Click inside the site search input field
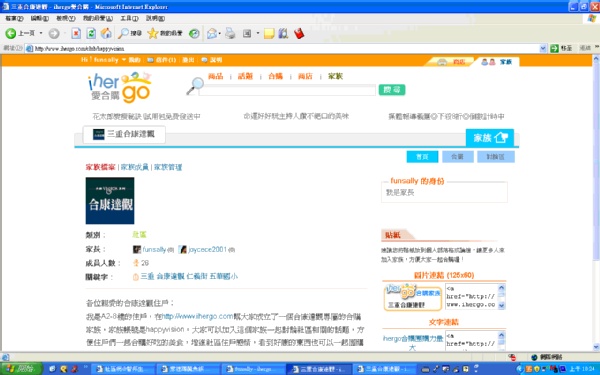Screen dimensions: 600x375 click(287, 90)
